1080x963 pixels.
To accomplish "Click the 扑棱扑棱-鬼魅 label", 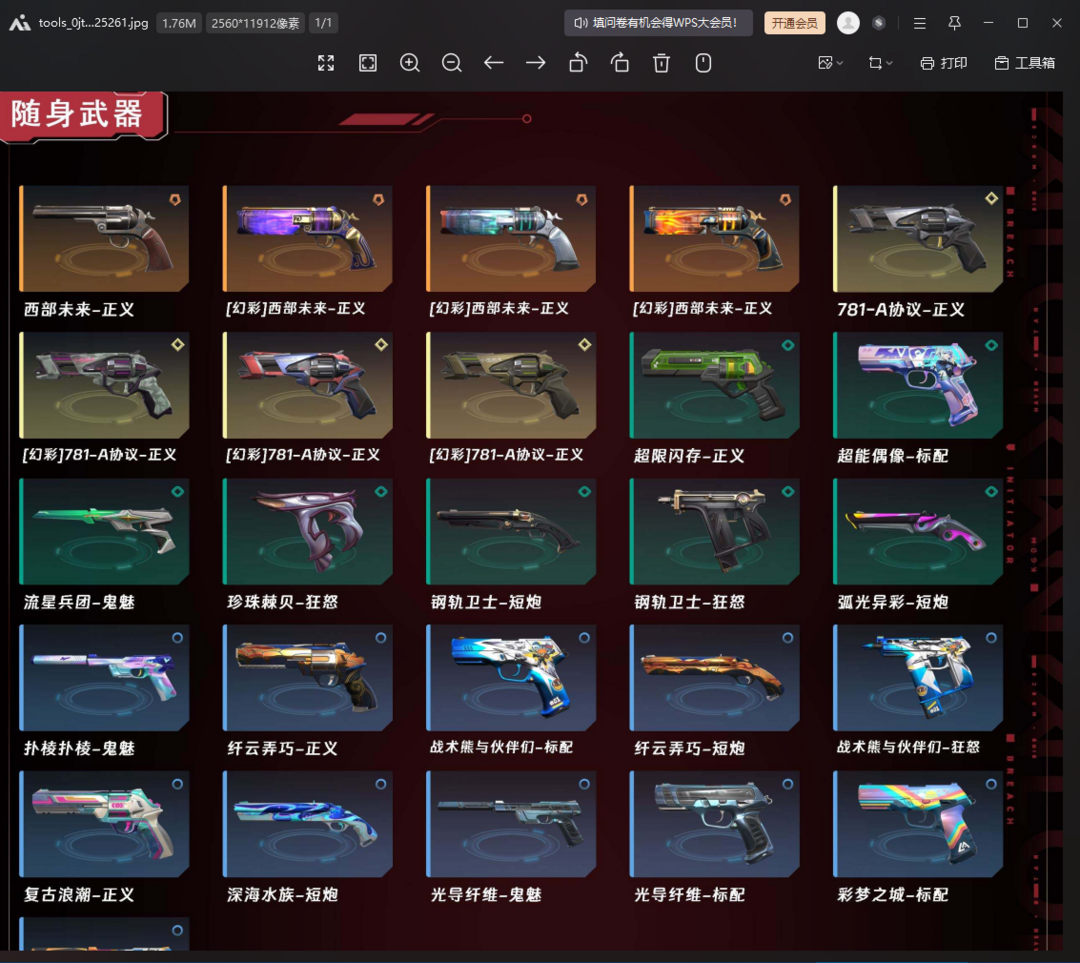I will tap(79, 748).
